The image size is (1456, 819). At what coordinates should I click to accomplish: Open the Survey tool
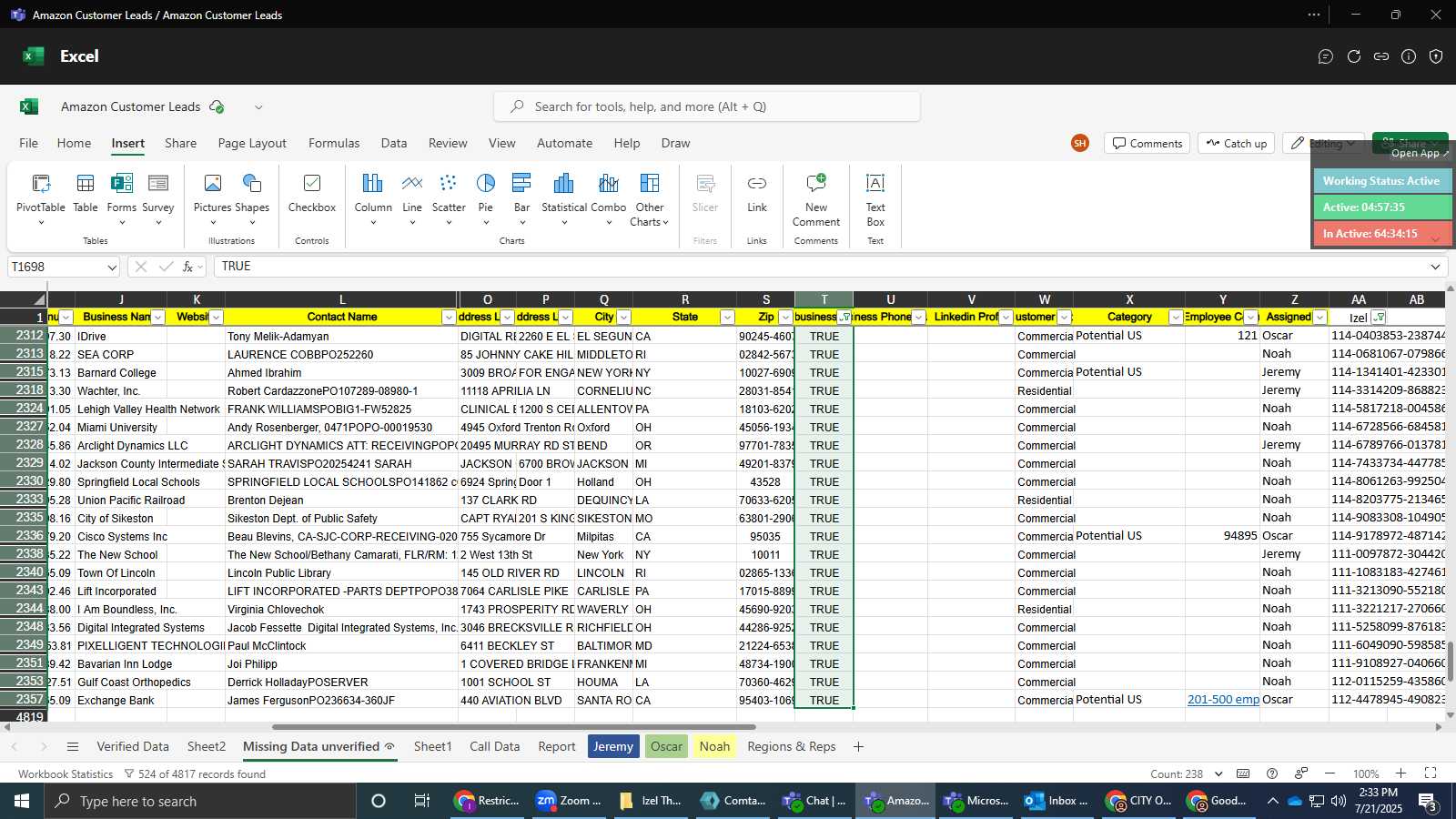157,198
